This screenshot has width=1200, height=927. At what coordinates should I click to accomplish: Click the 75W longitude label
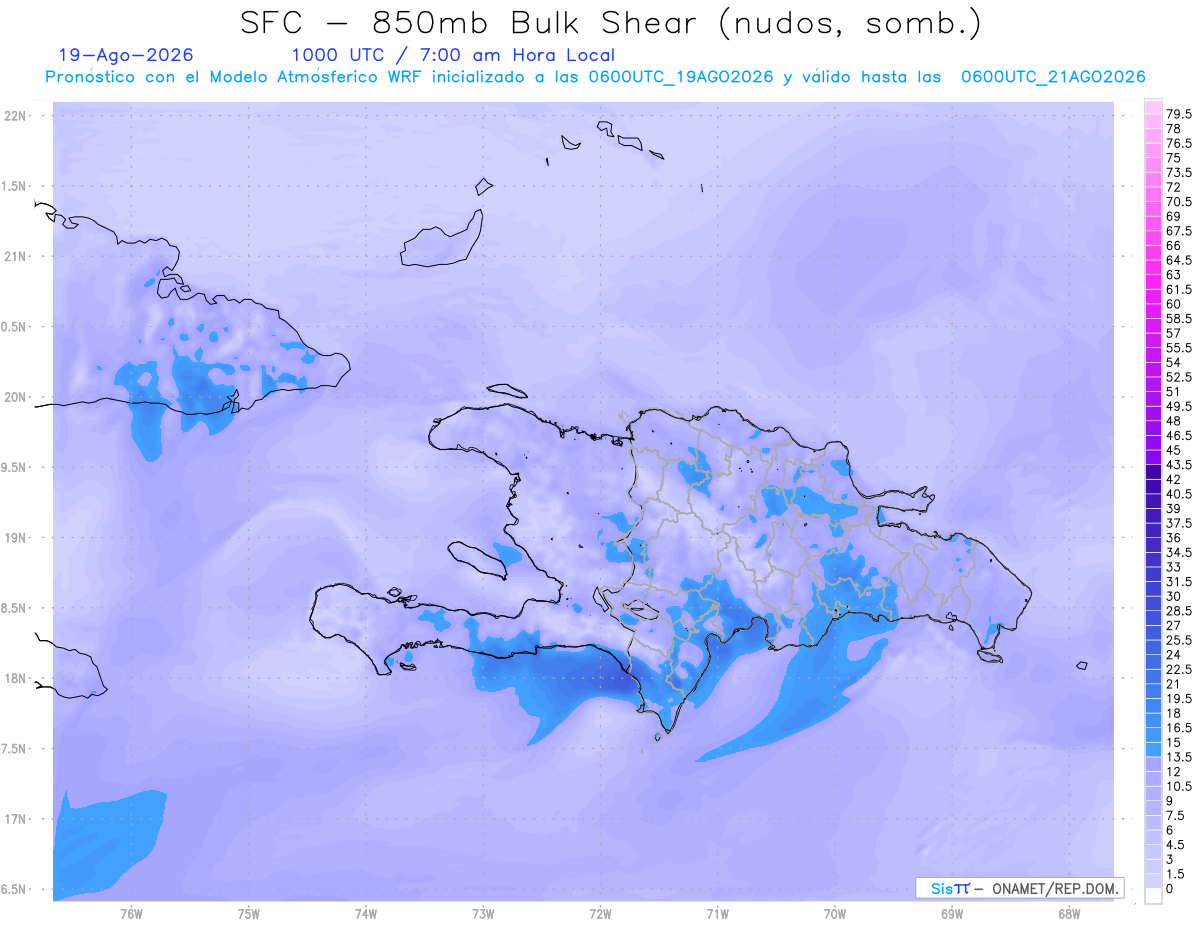249,914
